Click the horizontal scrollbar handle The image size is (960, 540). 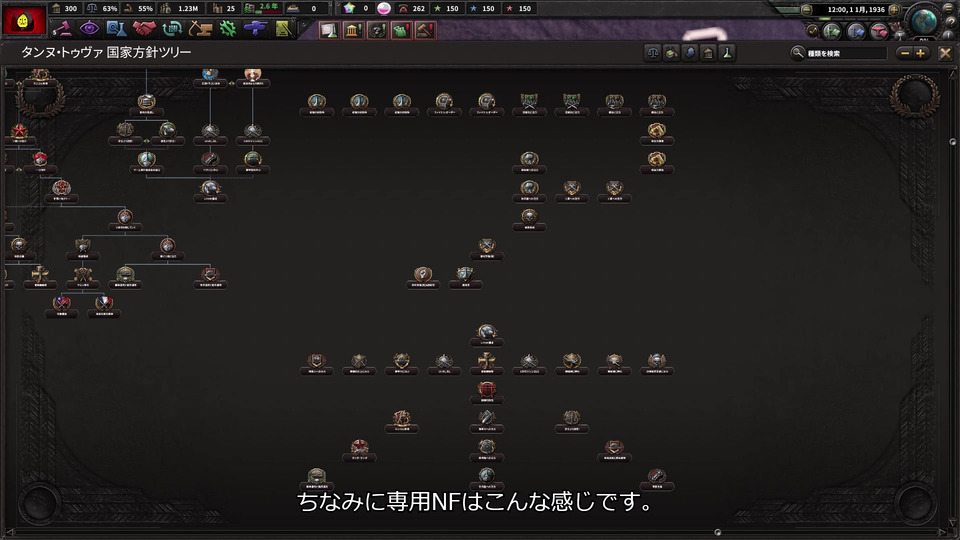click(x=718, y=532)
